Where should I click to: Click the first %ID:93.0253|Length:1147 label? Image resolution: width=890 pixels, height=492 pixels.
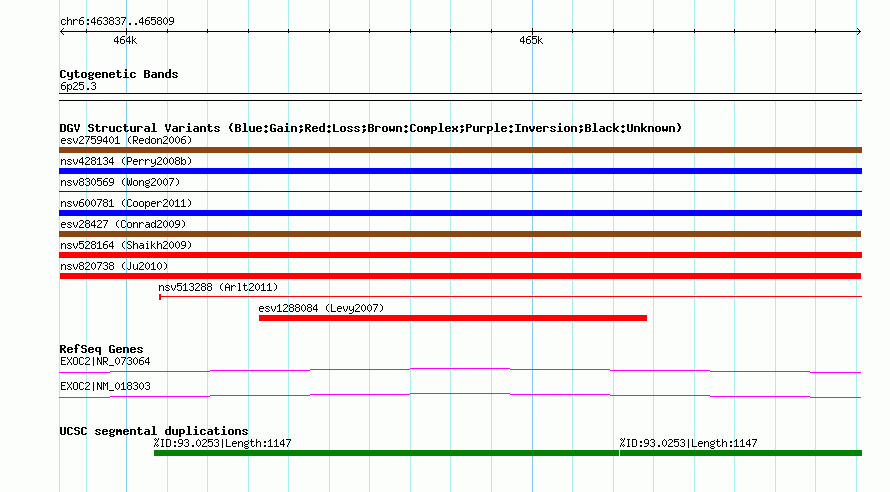(222, 443)
